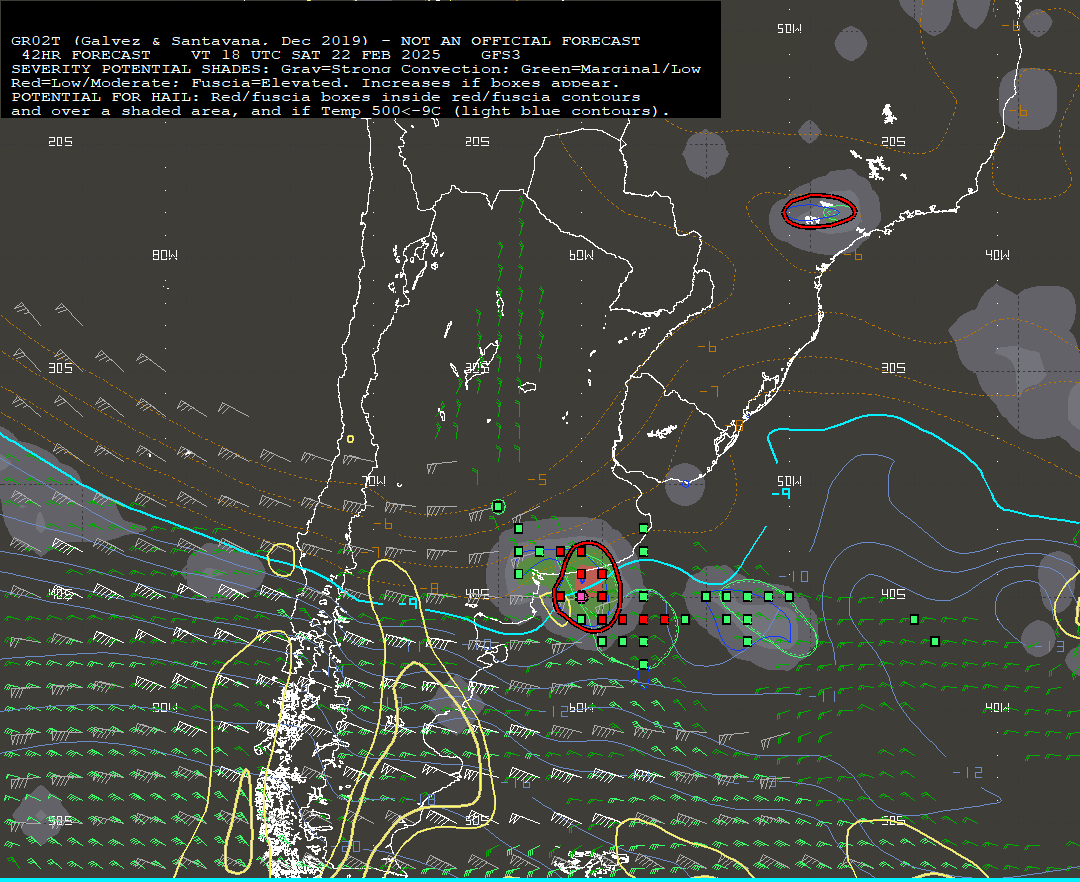Click inside the red oval contour over Brazil
Screen dimensions: 1080x882
(x=819, y=211)
